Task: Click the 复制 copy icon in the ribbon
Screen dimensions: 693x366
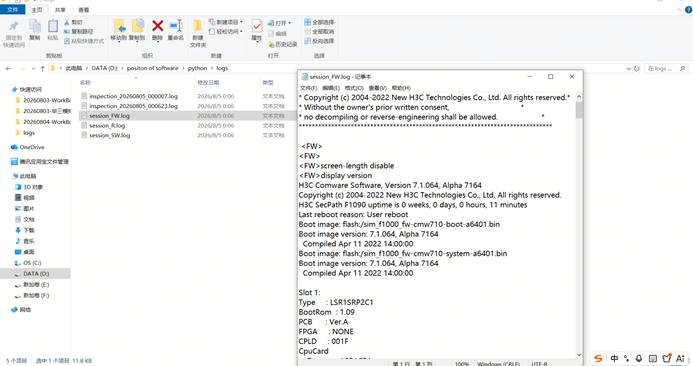Action: 35,30
